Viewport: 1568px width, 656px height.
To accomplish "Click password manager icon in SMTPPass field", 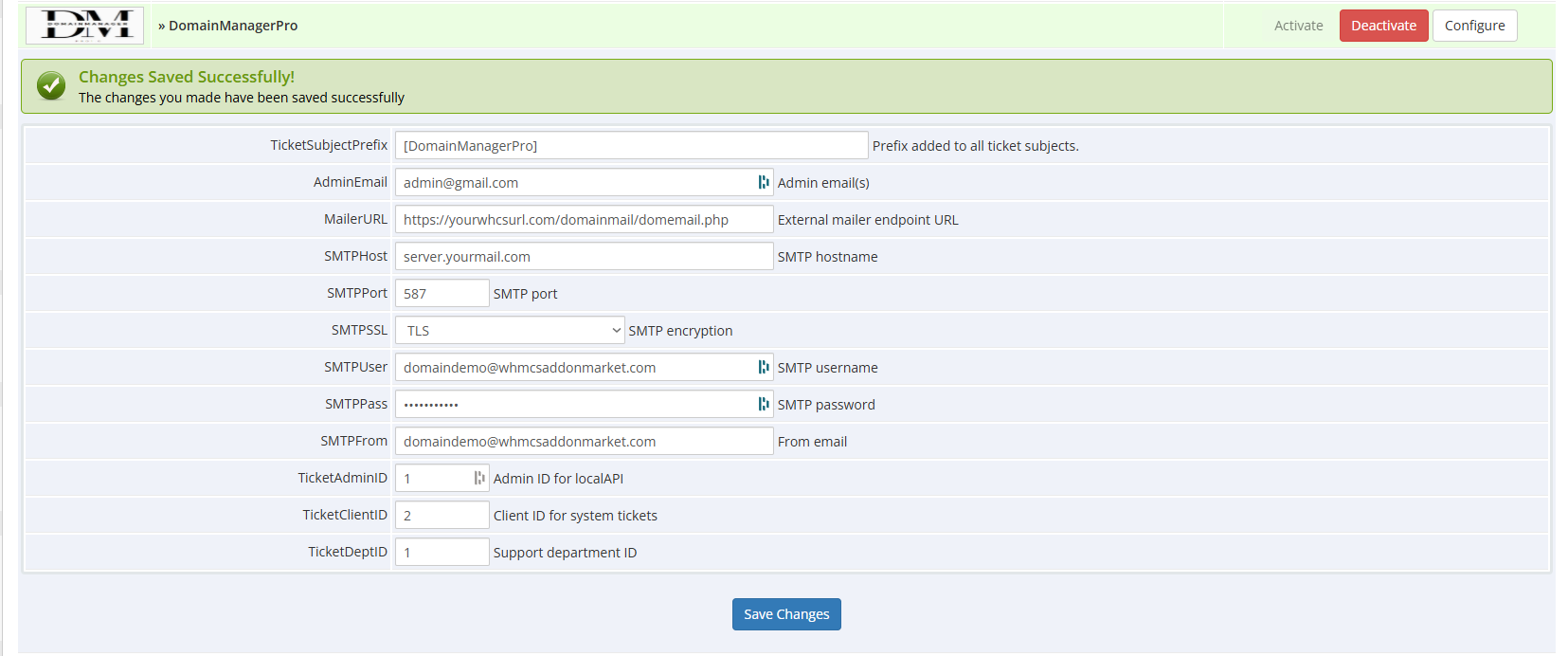I will click(x=763, y=404).
